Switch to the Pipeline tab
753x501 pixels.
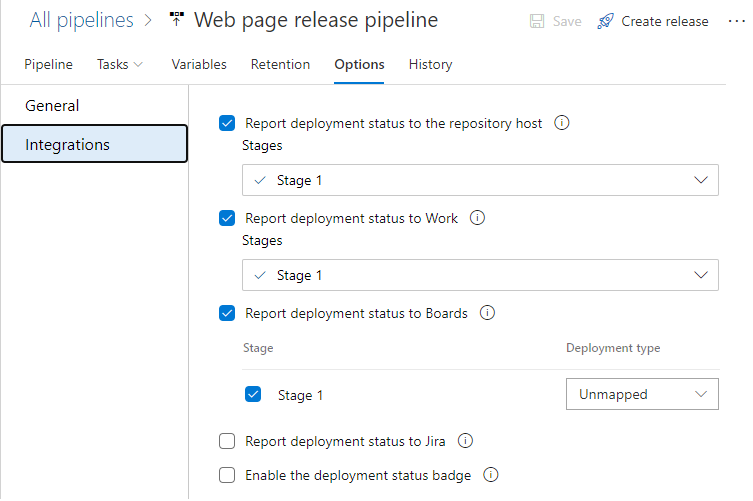49,64
